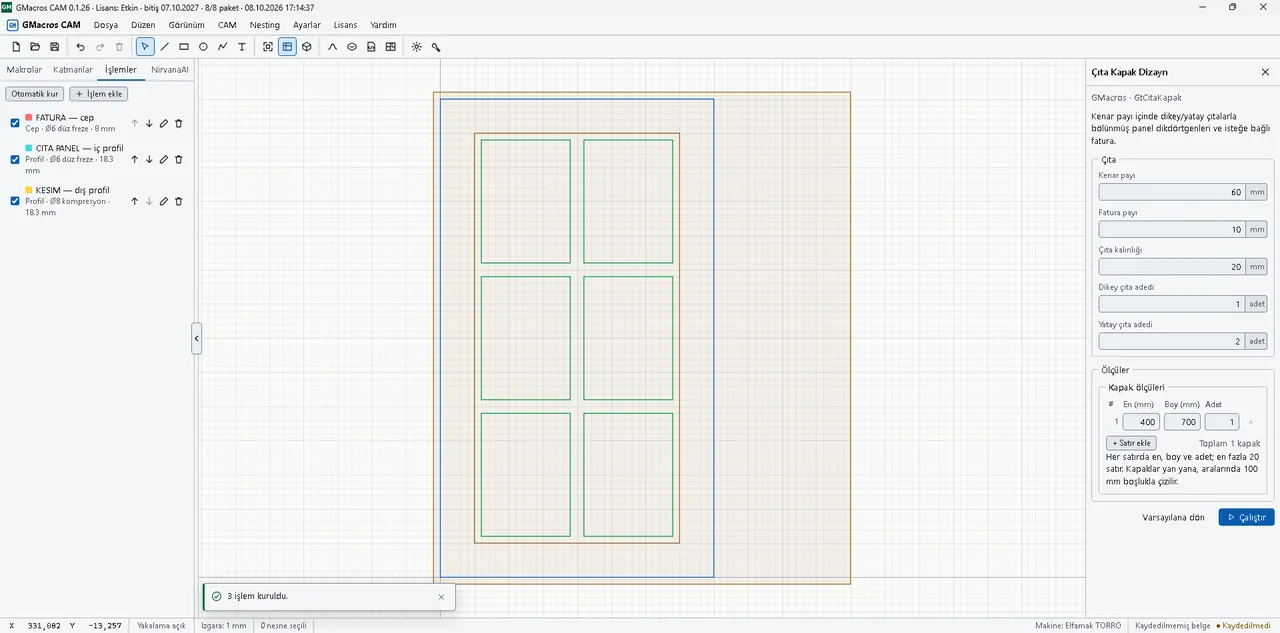The height and width of the screenshot is (633, 1280).
Task: Switch to the Katmanlar tab
Action: point(73,70)
